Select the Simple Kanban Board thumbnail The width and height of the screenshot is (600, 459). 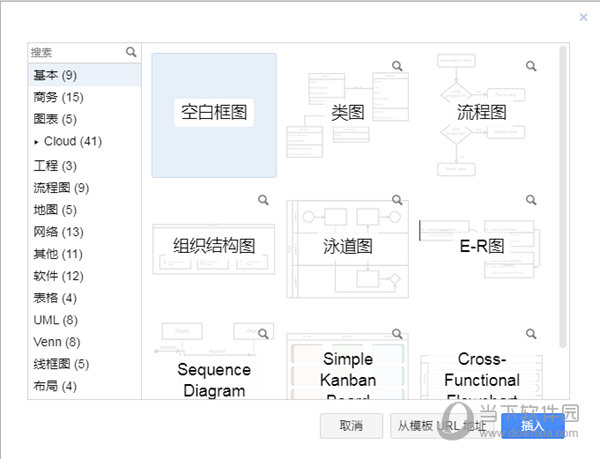(347, 360)
